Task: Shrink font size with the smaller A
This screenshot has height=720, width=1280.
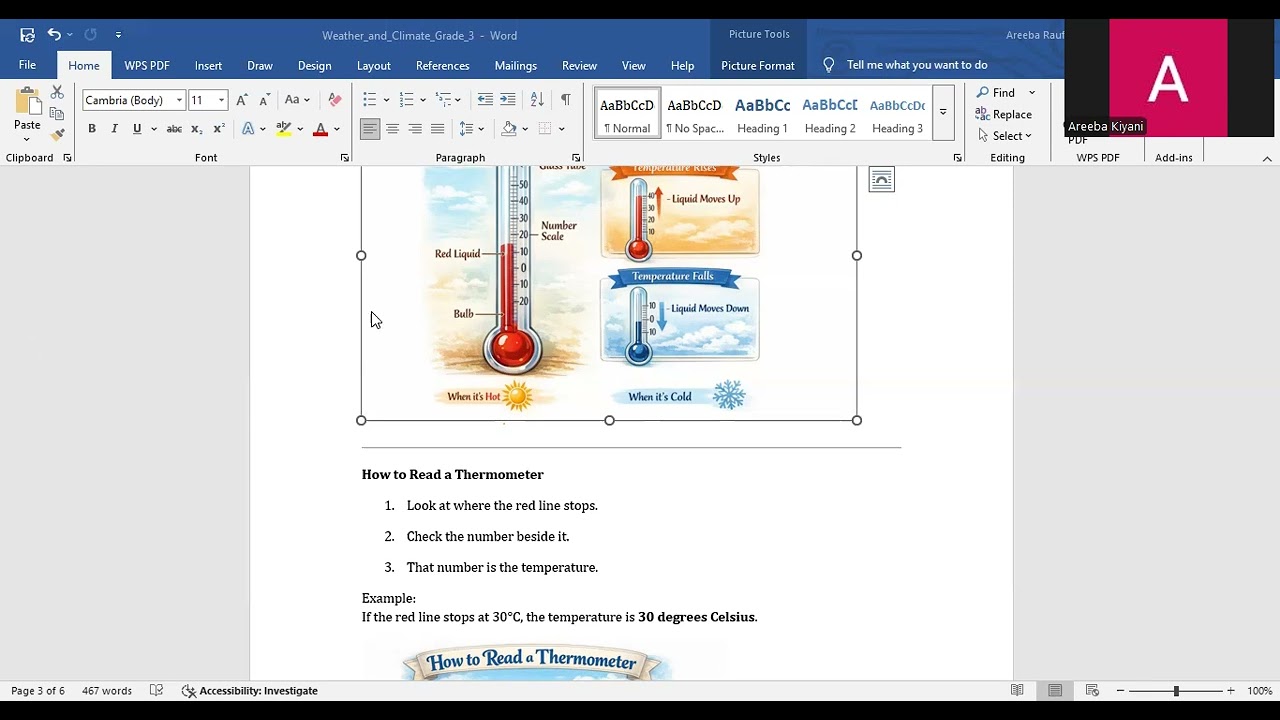Action: point(265,100)
